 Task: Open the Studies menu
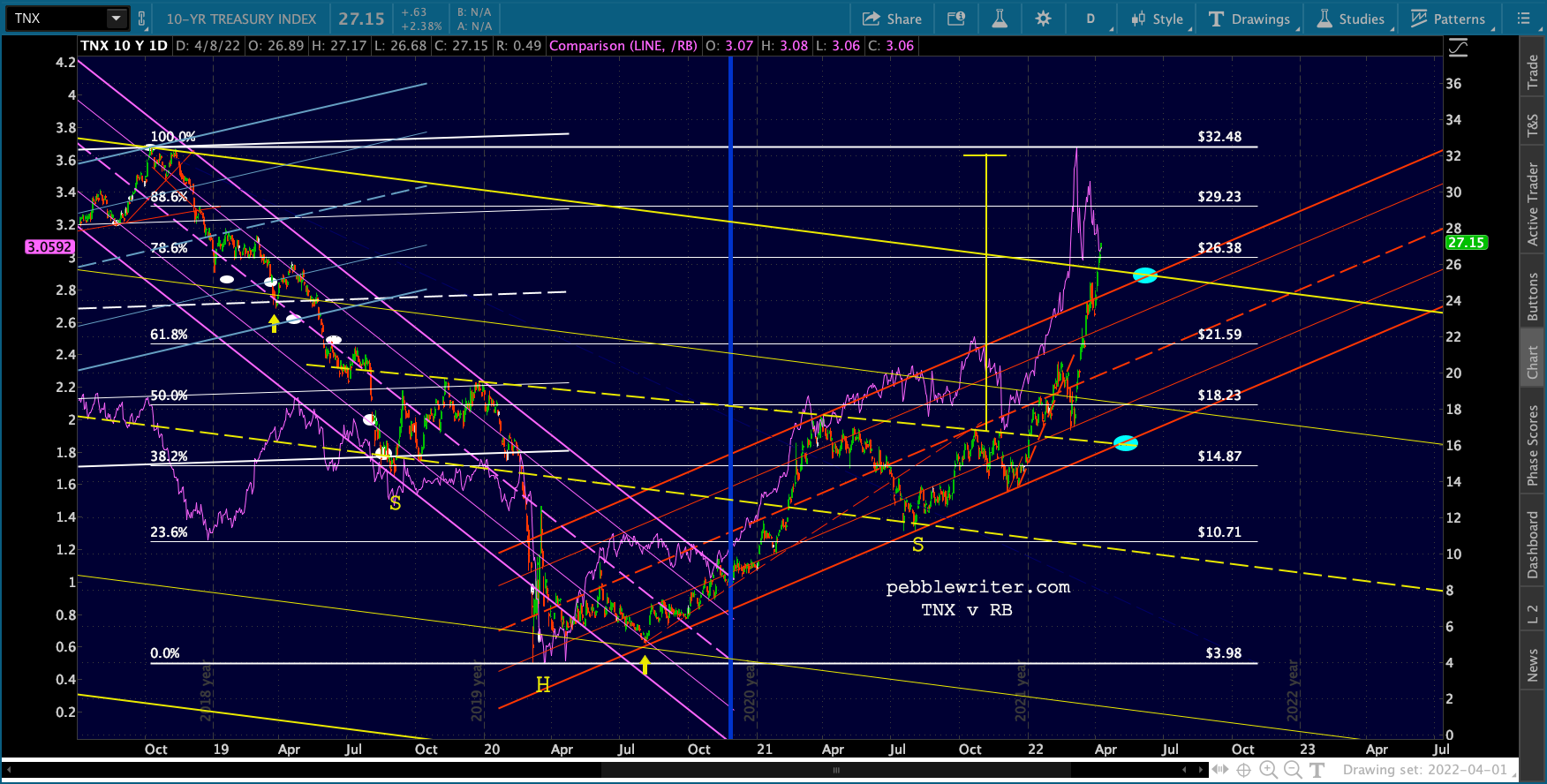[x=1352, y=19]
